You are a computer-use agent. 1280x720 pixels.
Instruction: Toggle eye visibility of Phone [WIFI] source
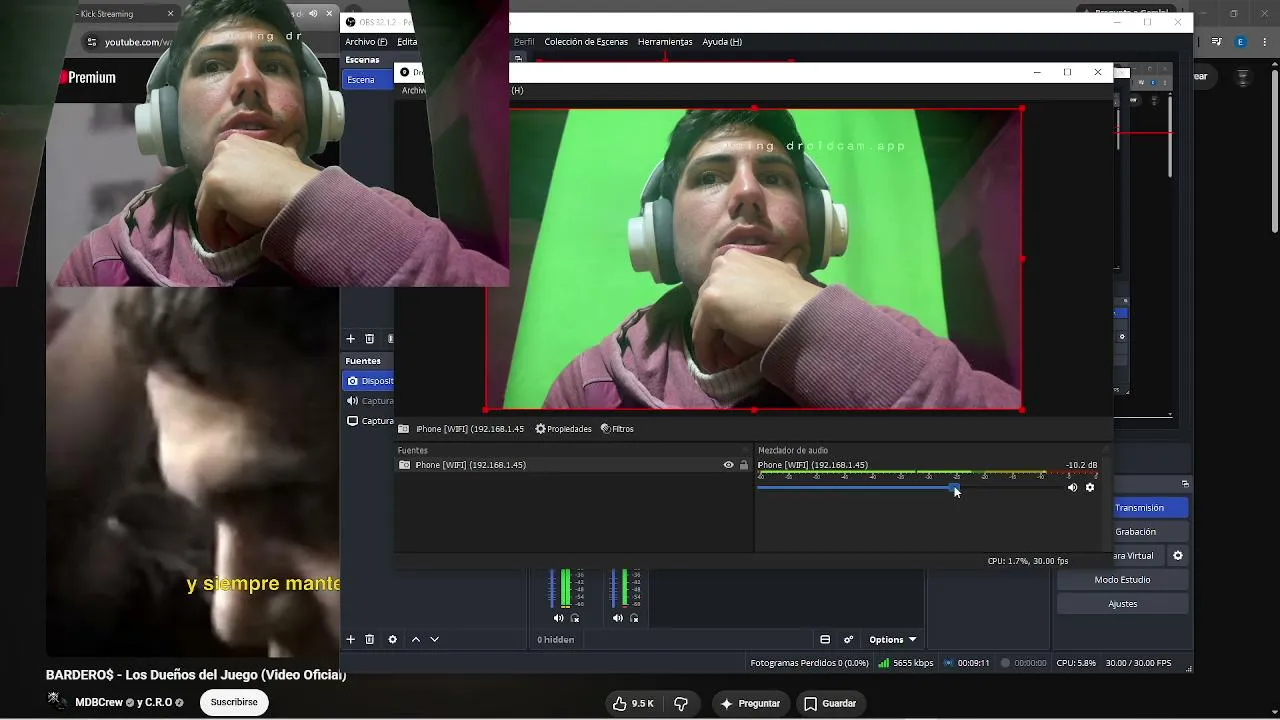(728, 465)
